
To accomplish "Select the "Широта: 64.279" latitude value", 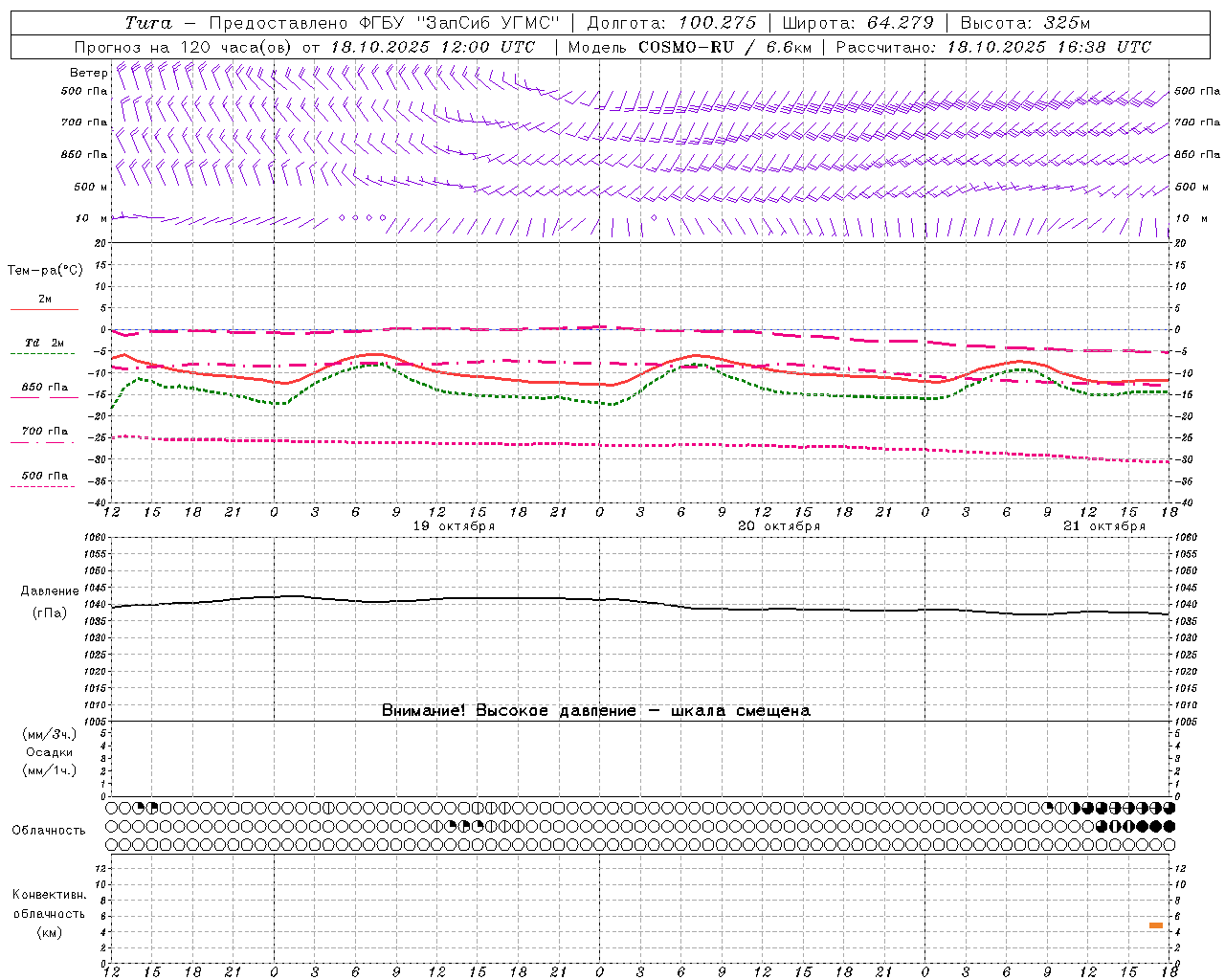I will pyautogui.click(x=857, y=23).
